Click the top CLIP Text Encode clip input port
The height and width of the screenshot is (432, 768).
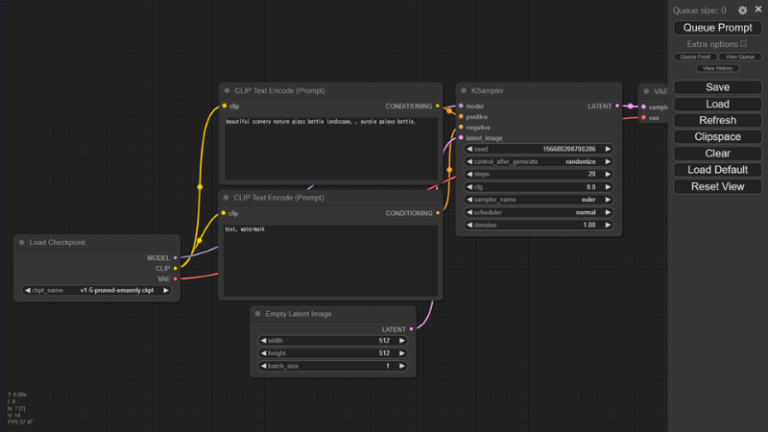click(224, 106)
